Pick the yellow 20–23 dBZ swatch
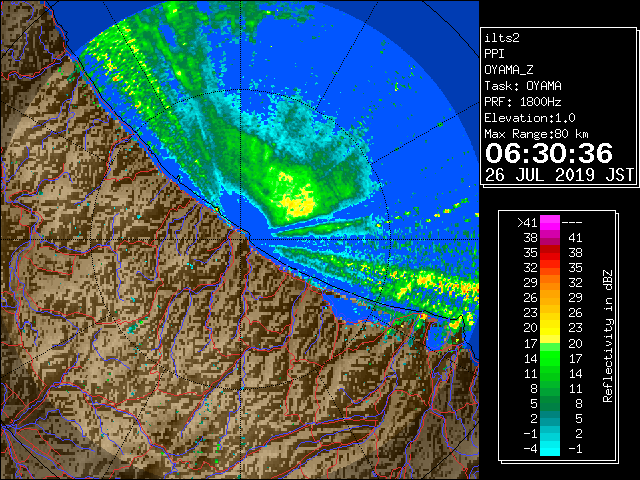 (550, 328)
